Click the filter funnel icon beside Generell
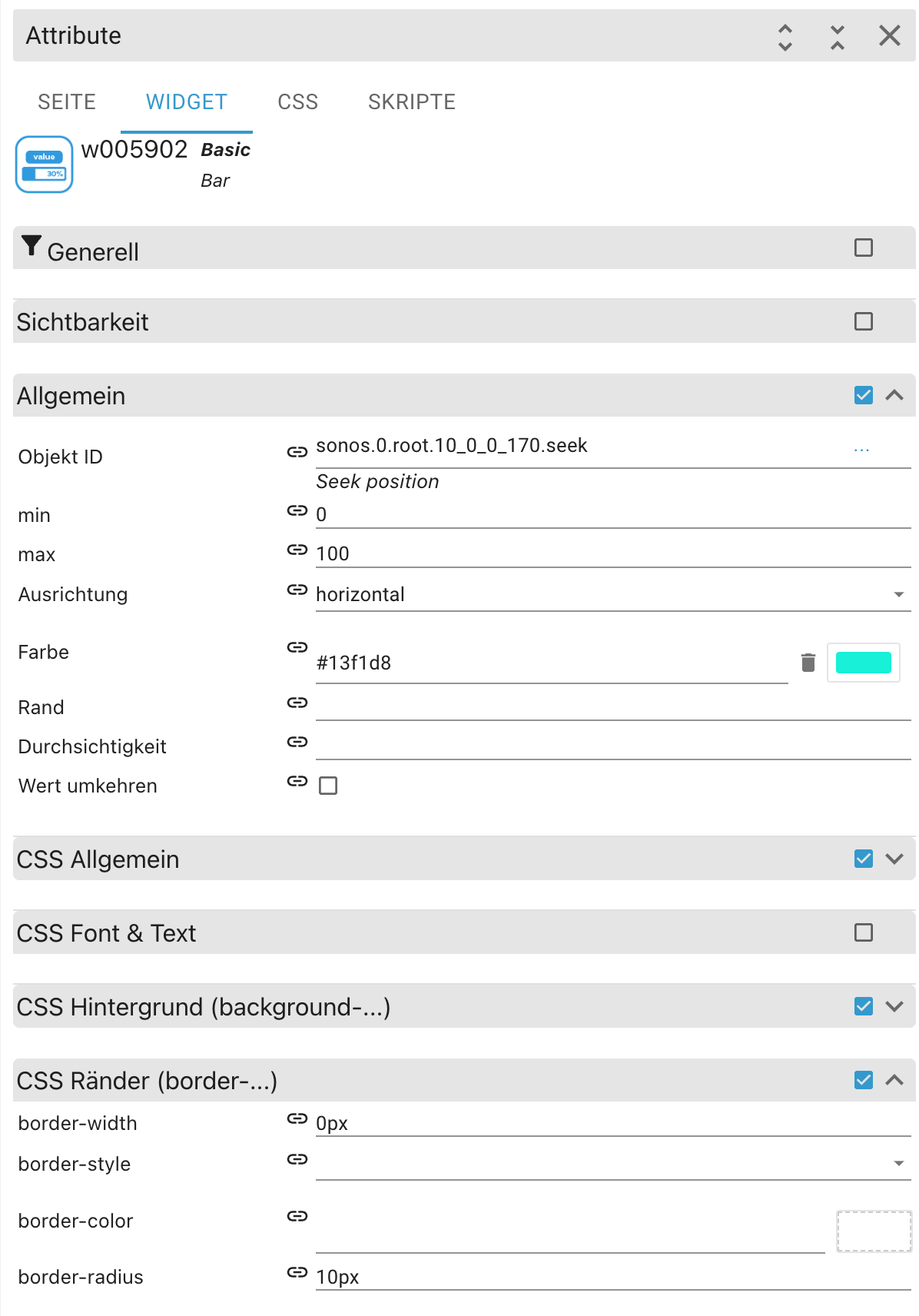The width and height of the screenshot is (919, 1316). click(31, 245)
